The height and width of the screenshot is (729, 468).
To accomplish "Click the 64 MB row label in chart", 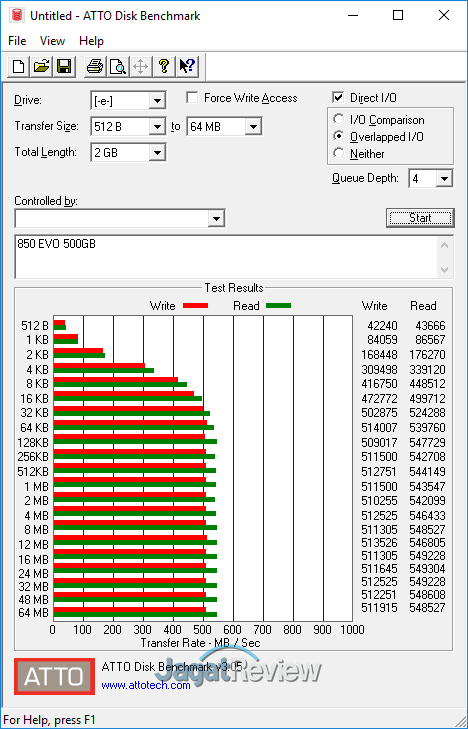I will click(33, 613).
